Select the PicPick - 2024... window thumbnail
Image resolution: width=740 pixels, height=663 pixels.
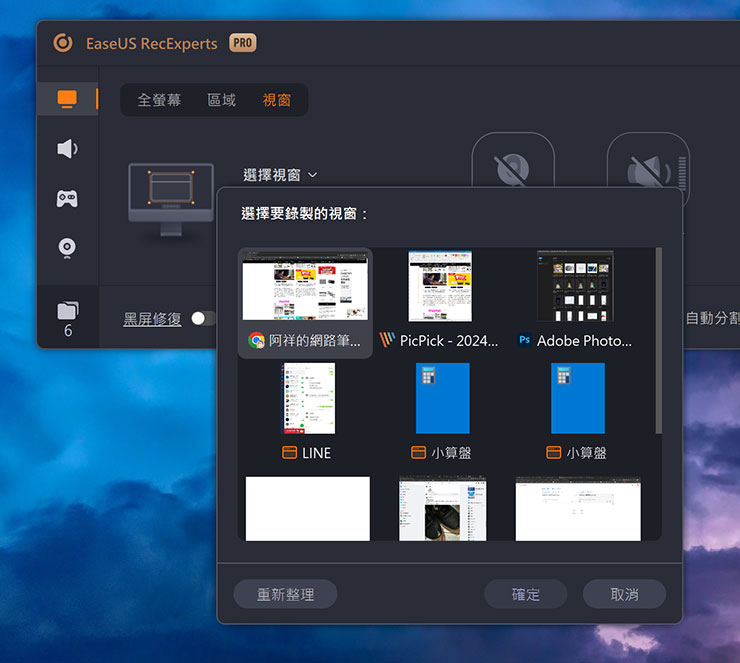440,286
